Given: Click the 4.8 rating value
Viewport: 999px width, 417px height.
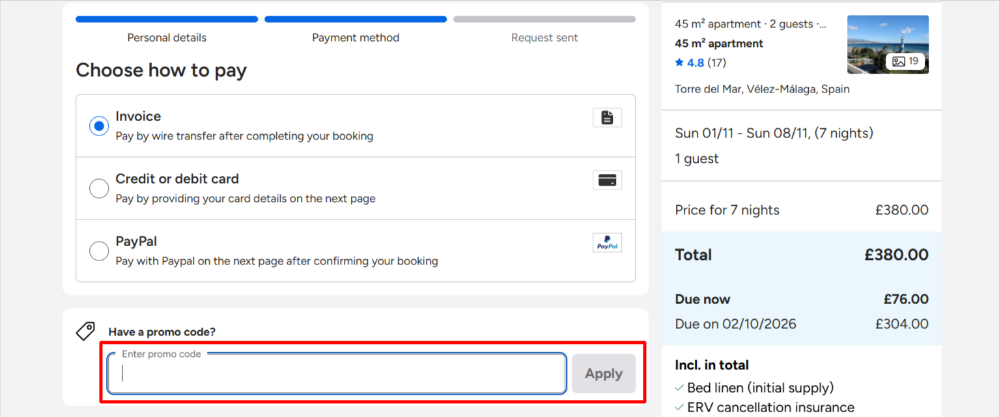Looking at the screenshot, I should [x=696, y=62].
